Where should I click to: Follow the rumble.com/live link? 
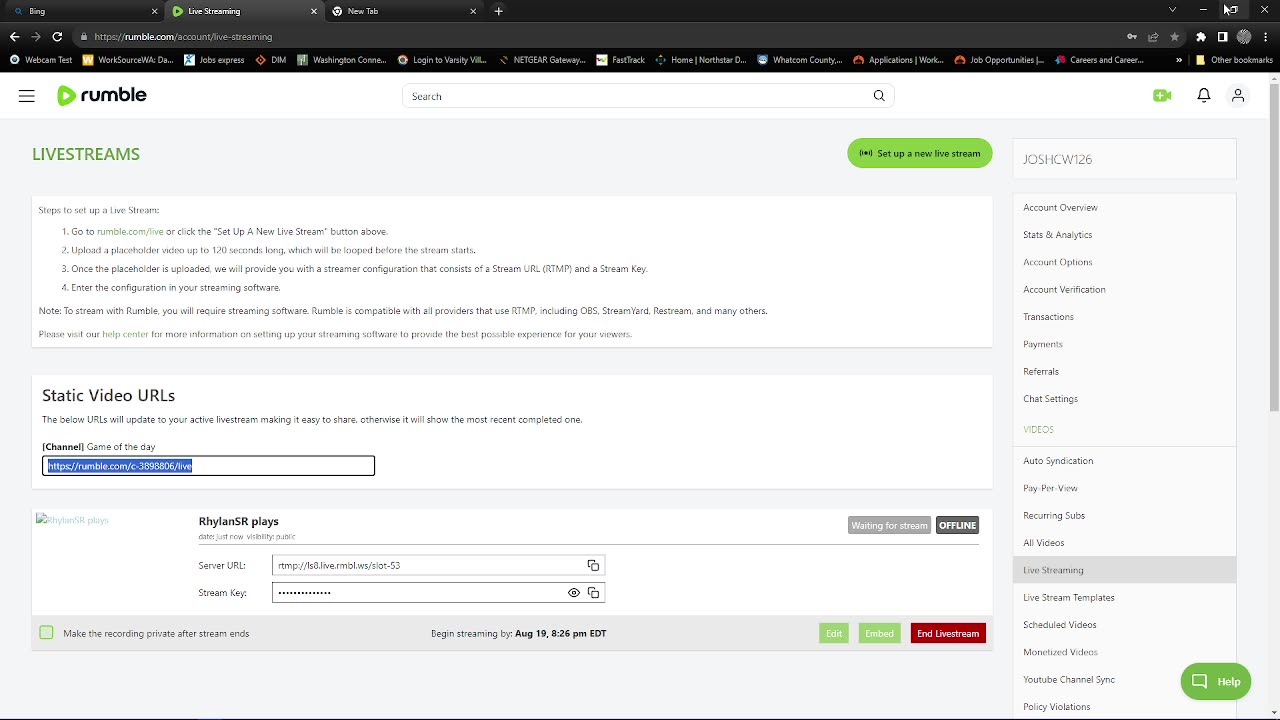(130, 231)
